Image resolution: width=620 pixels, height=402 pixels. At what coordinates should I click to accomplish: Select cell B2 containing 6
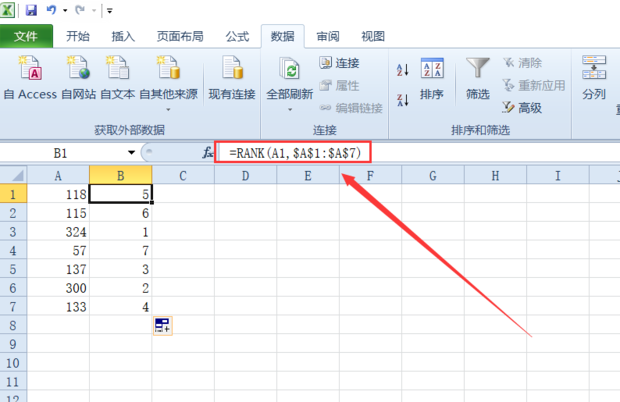[121, 213]
